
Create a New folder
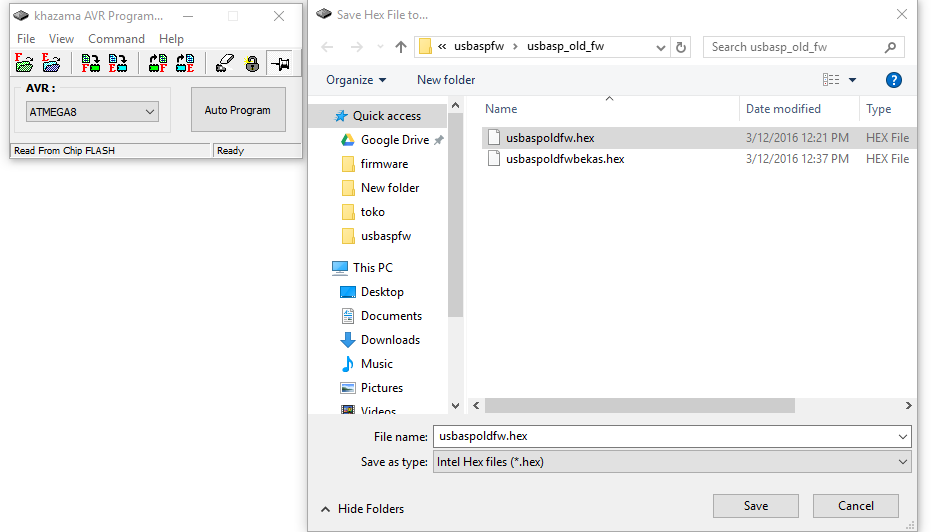446,80
